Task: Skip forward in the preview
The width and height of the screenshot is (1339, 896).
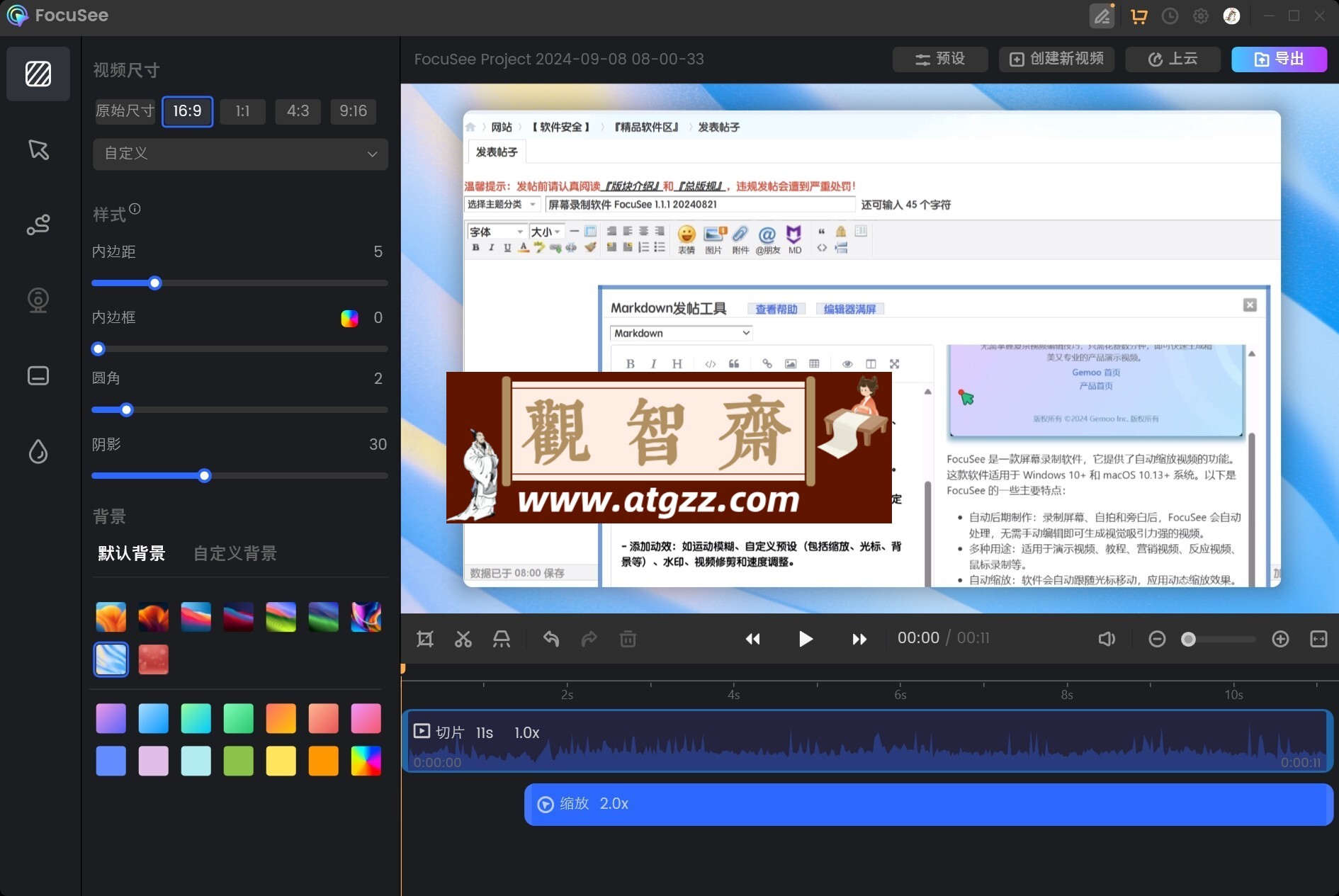Action: [859, 639]
